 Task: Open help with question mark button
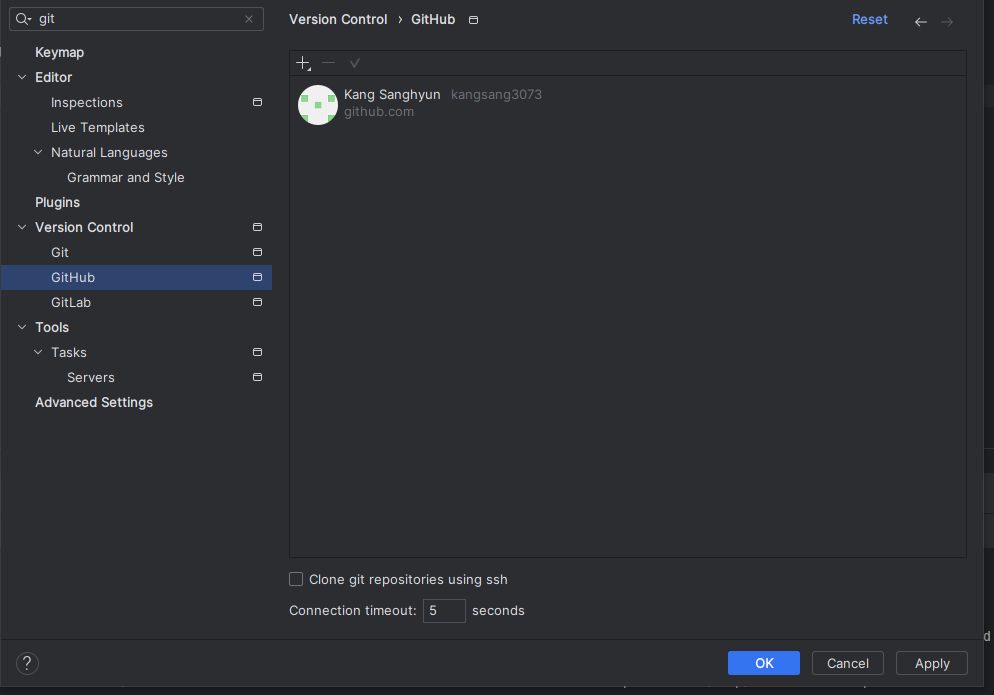[27, 663]
